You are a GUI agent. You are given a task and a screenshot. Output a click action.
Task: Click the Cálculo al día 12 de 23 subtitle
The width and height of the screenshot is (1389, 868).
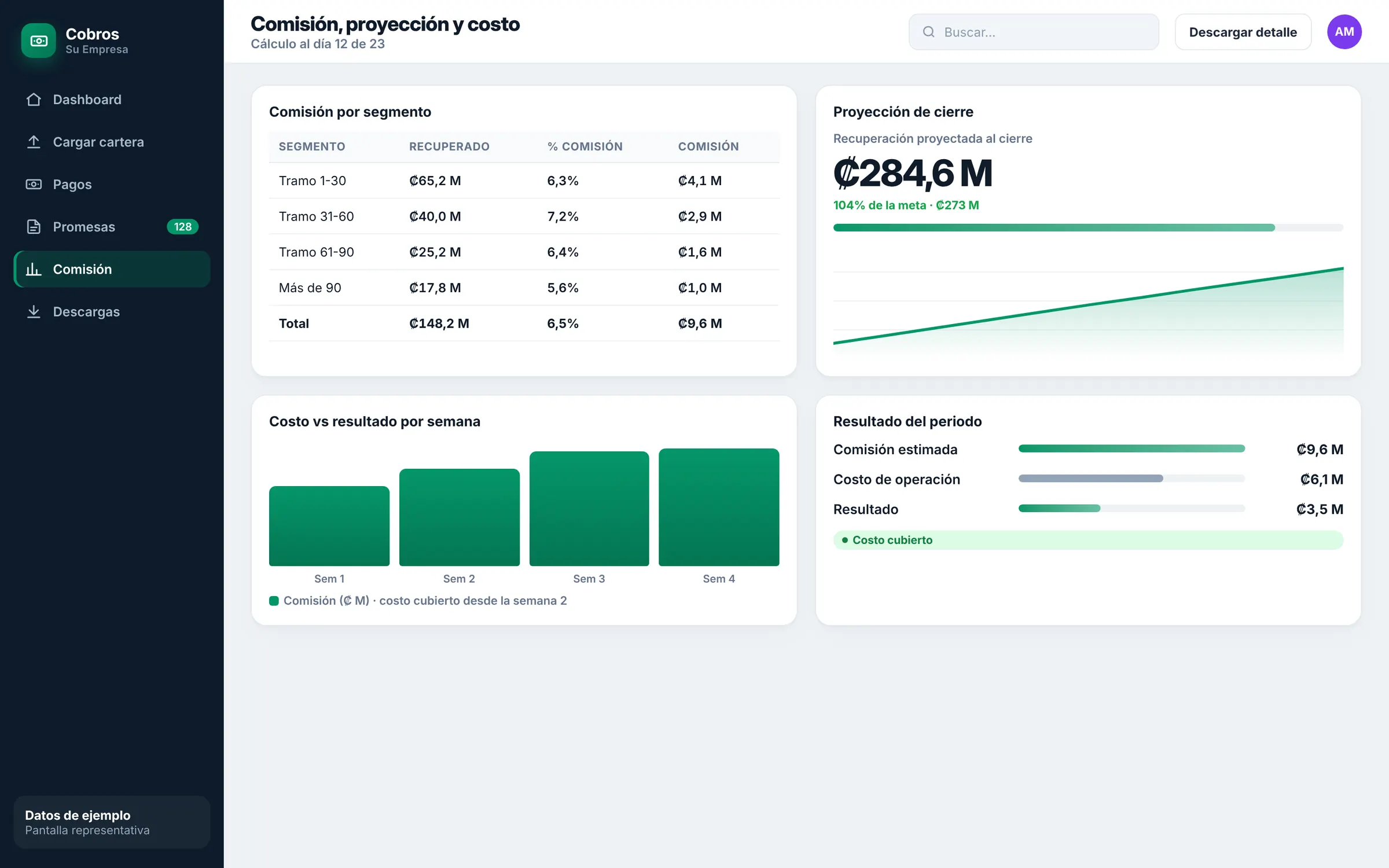318,44
